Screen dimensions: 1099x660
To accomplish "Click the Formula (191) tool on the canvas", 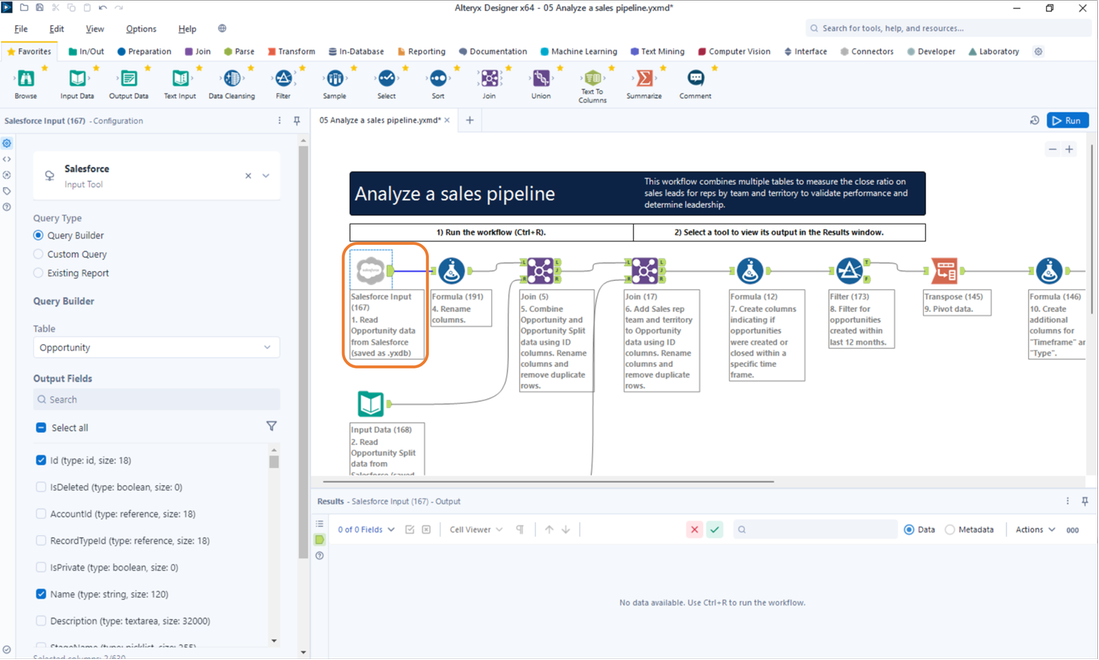I will pyautogui.click(x=451, y=270).
